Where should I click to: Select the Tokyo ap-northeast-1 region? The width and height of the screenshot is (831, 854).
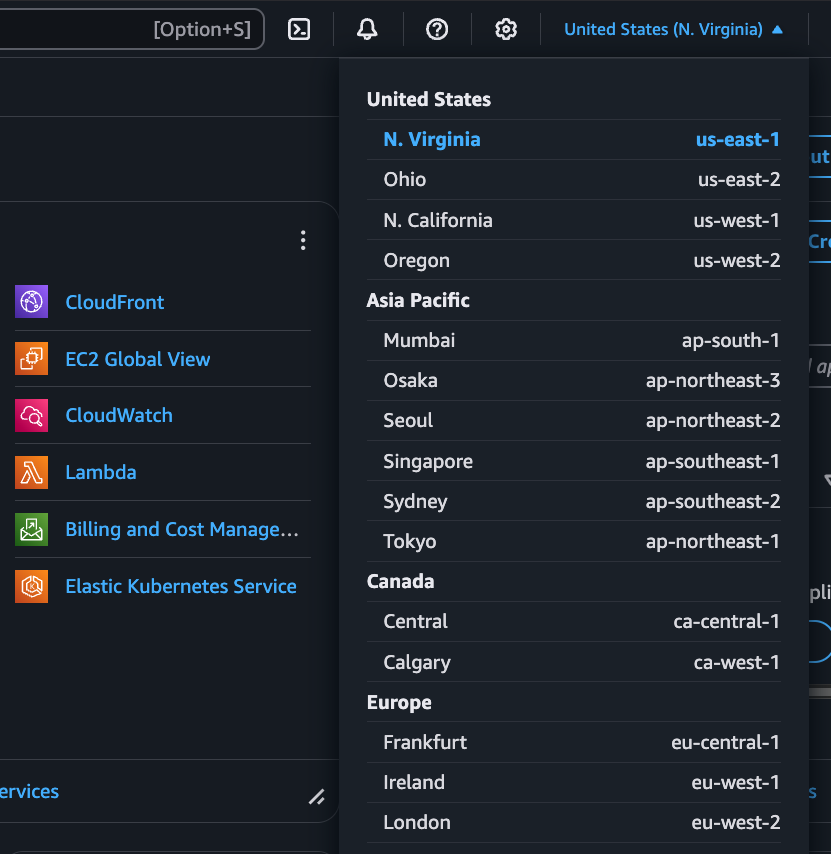[x=574, y=541]
